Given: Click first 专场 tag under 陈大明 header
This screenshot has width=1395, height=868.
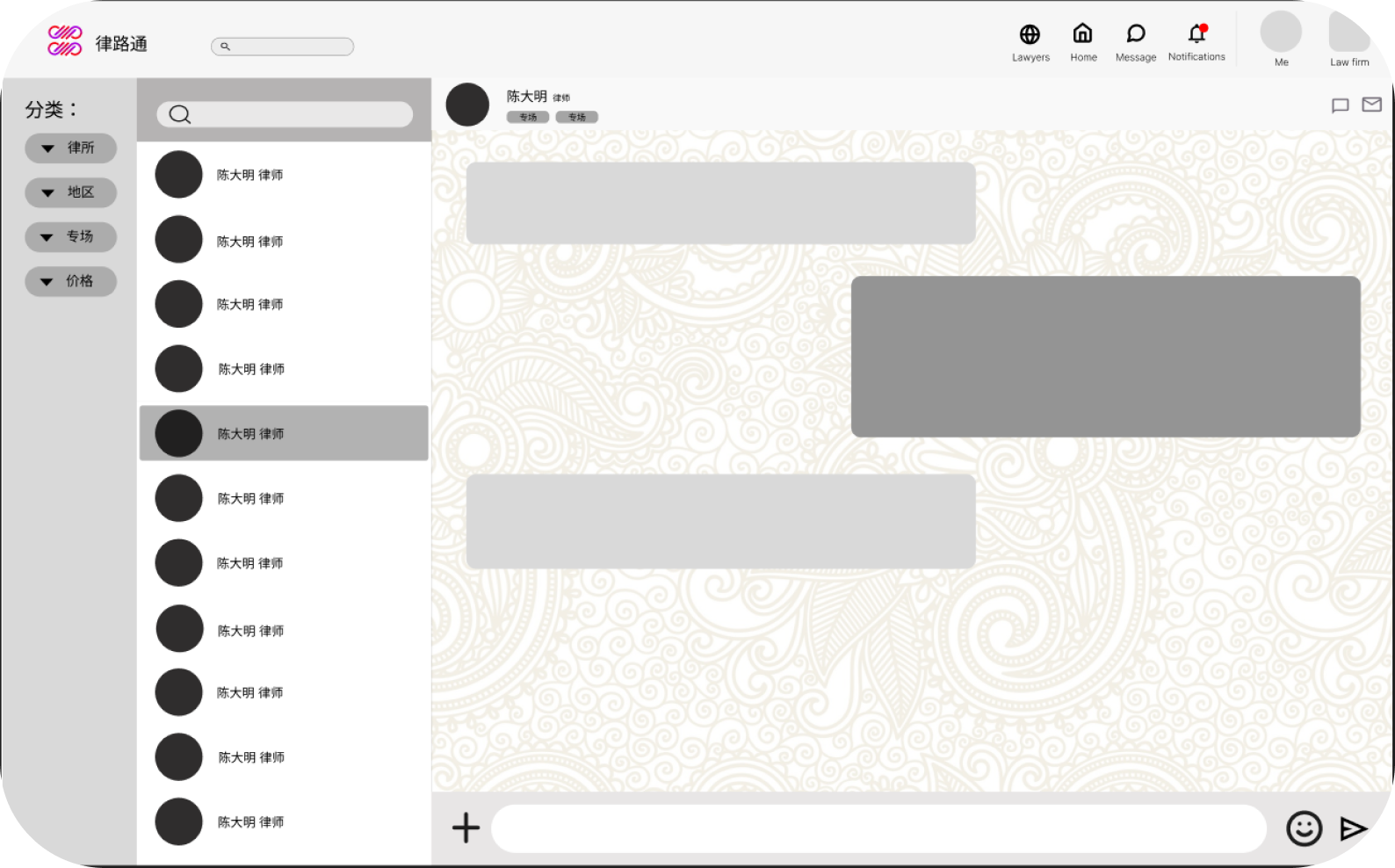Looking at the screenshot, I should point(527,117).
